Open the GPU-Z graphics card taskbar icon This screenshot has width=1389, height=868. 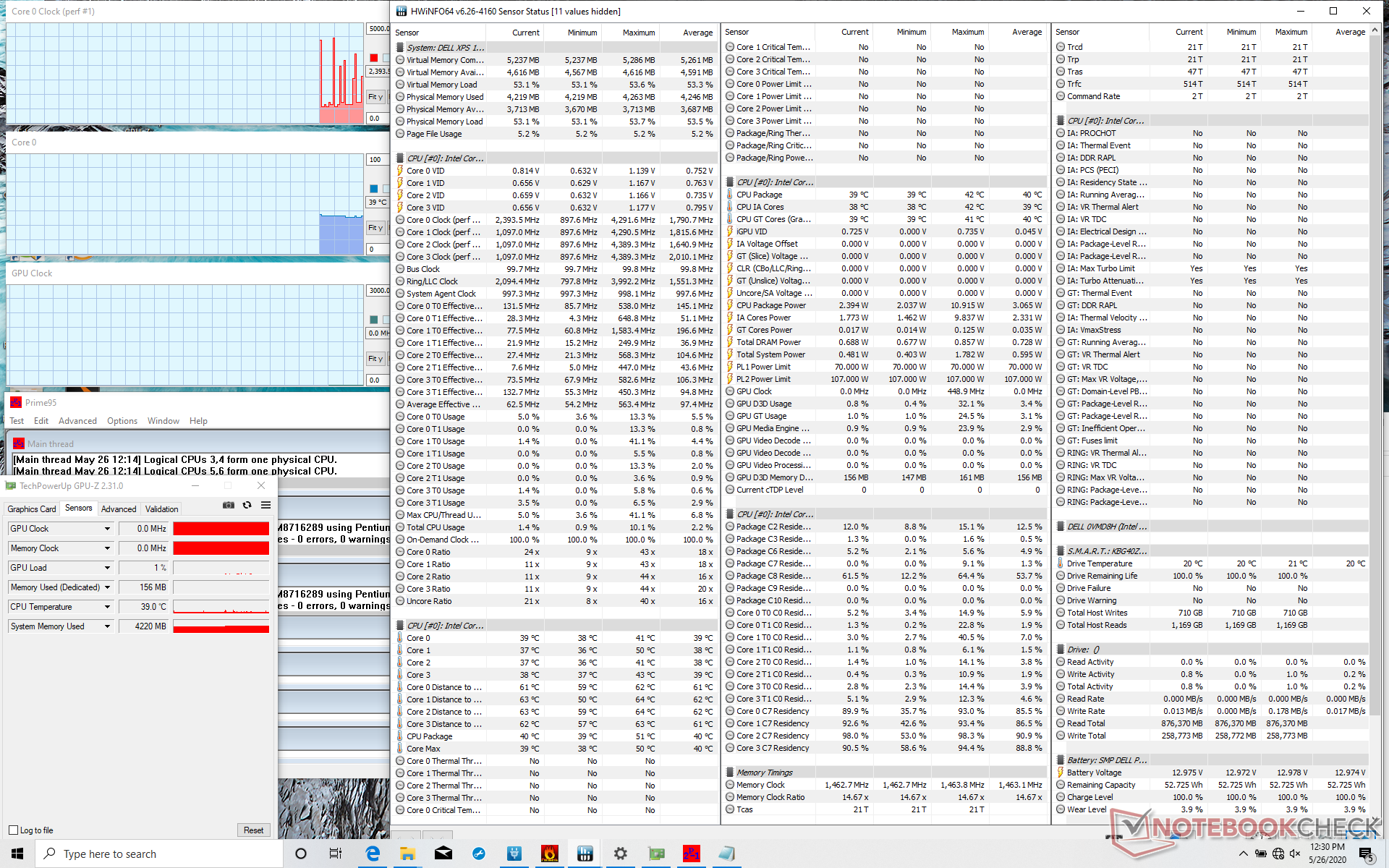coord(656,854)
